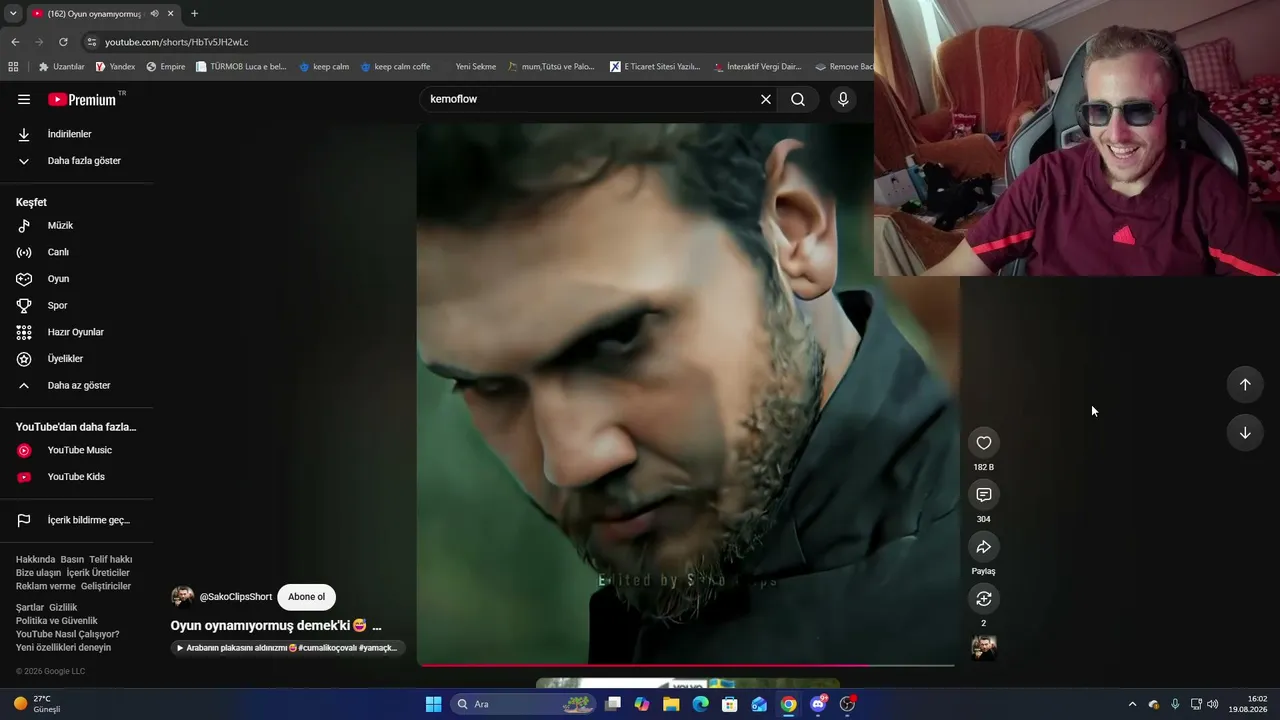The width and height of the screenshot is (1280, 720).
Task: Go to previous short with up arrow
Action: tap(1245, 385)
